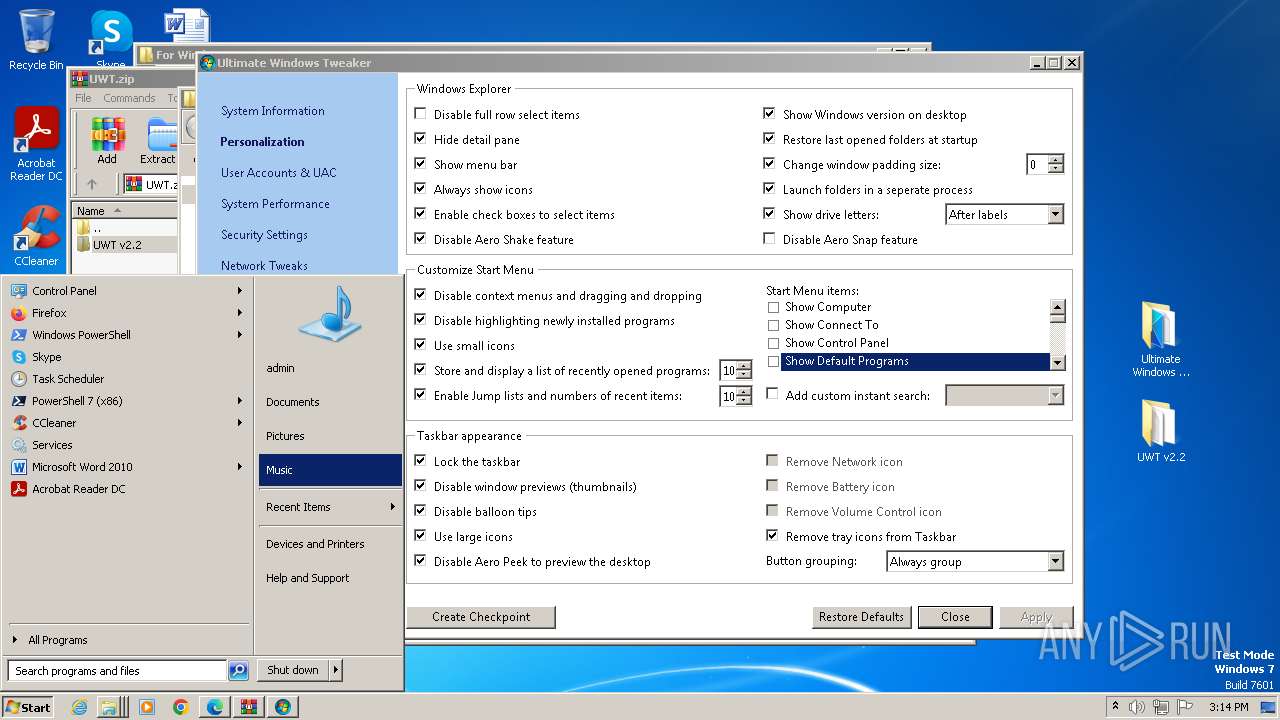Increase window padding size stepper

(x=1056, y=159)
